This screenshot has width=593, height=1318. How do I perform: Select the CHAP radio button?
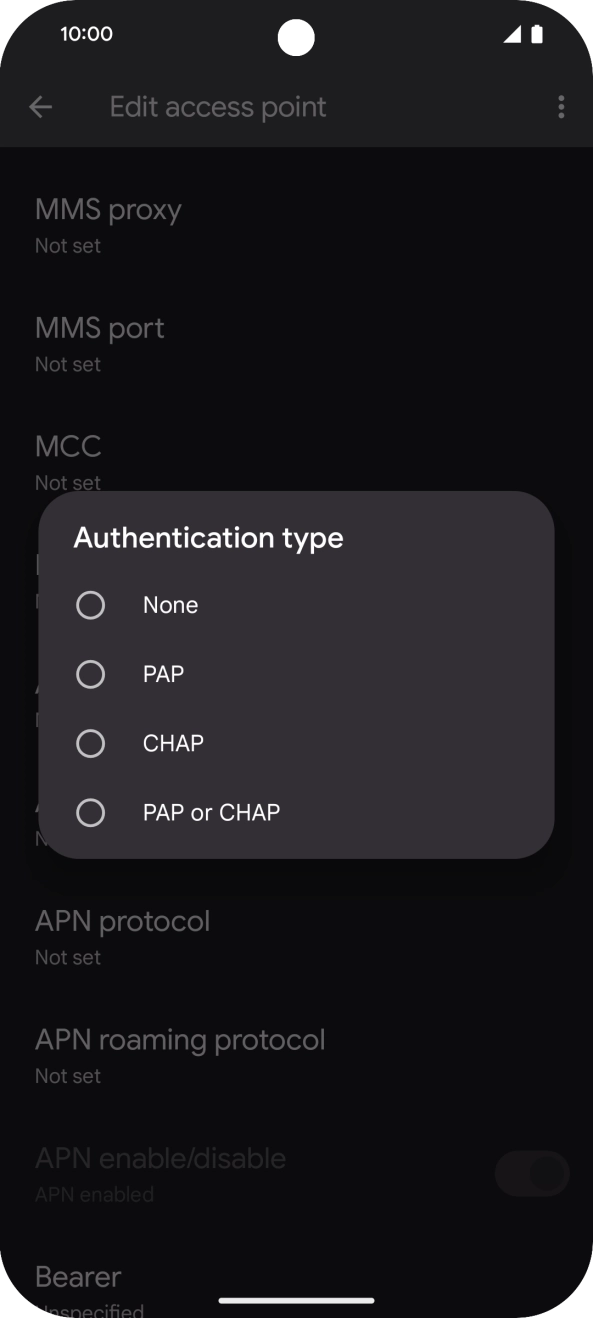pos(91,743)
